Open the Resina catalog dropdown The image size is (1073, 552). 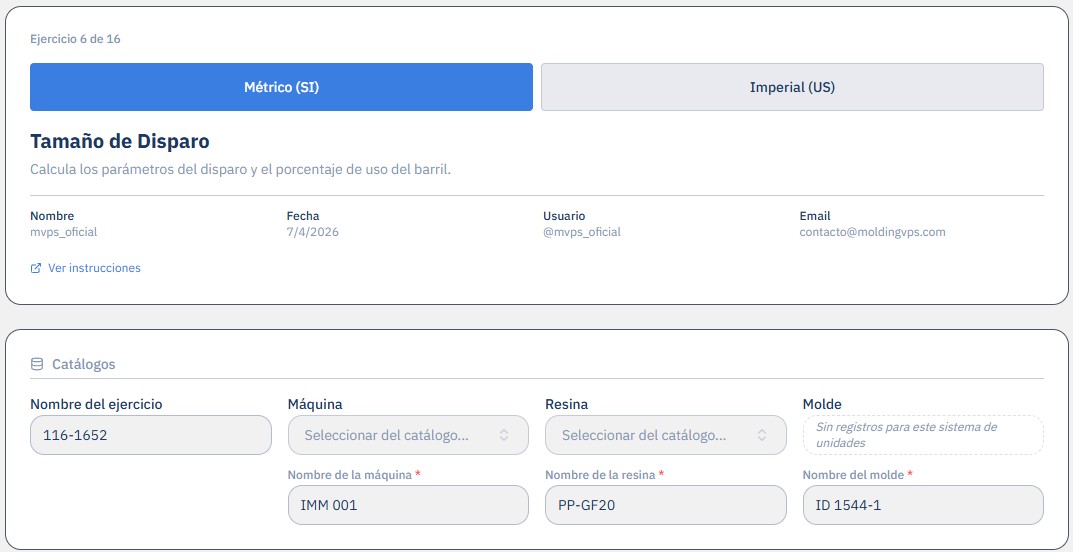pyautogui.click(x=666, y=435)
